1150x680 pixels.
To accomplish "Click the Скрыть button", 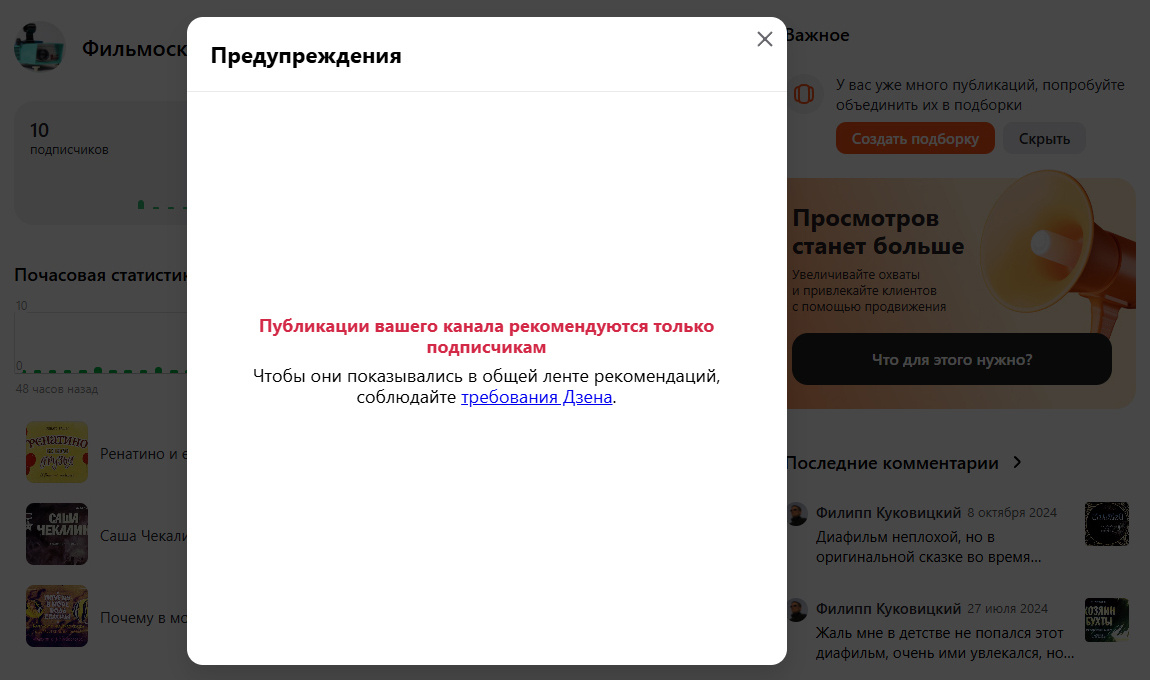I will tap(1044, 139).
